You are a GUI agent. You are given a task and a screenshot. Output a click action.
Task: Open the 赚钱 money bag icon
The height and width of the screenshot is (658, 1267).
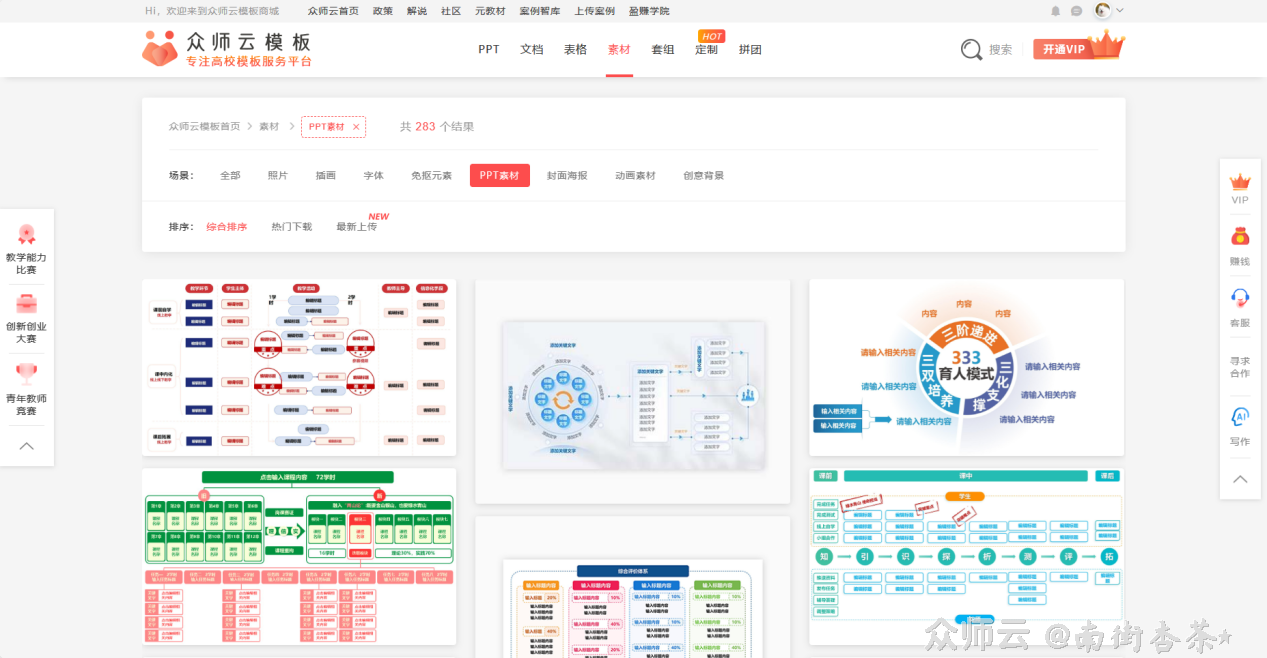click(x=1240, y=238)
